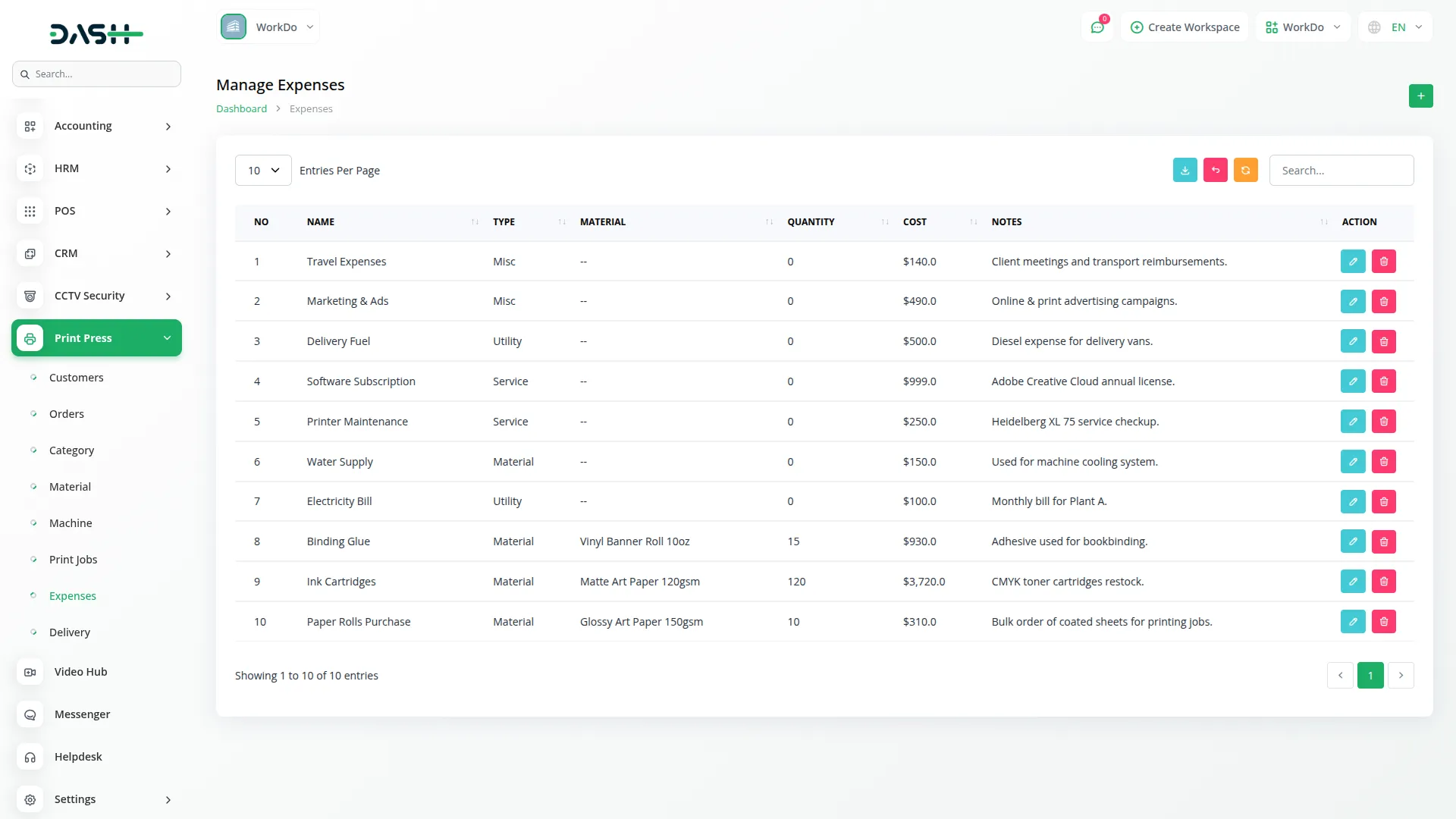
Task: Click the table search input field
Action: coord(1341,171)
